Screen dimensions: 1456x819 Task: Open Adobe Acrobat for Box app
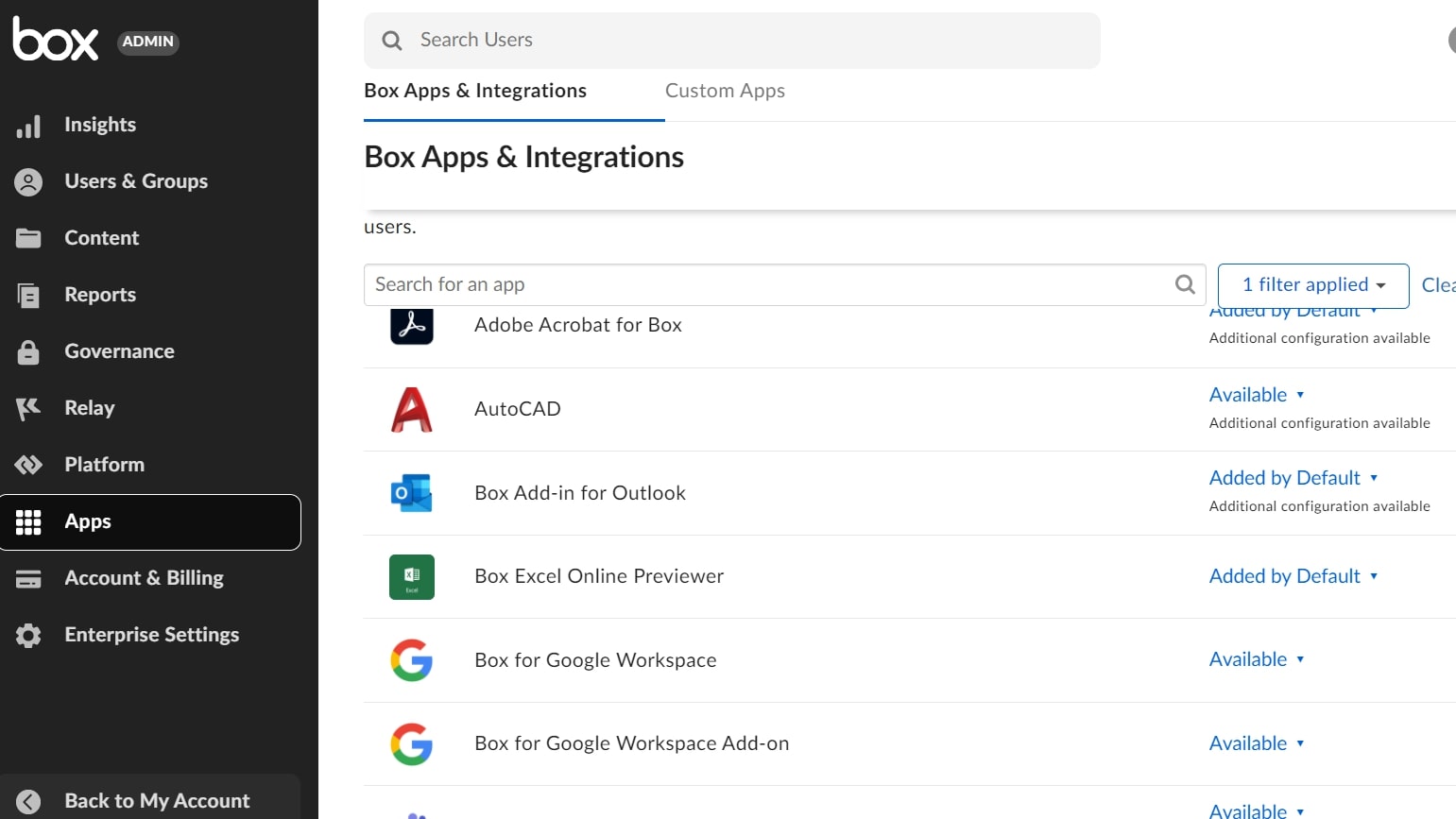coord(577,325)
